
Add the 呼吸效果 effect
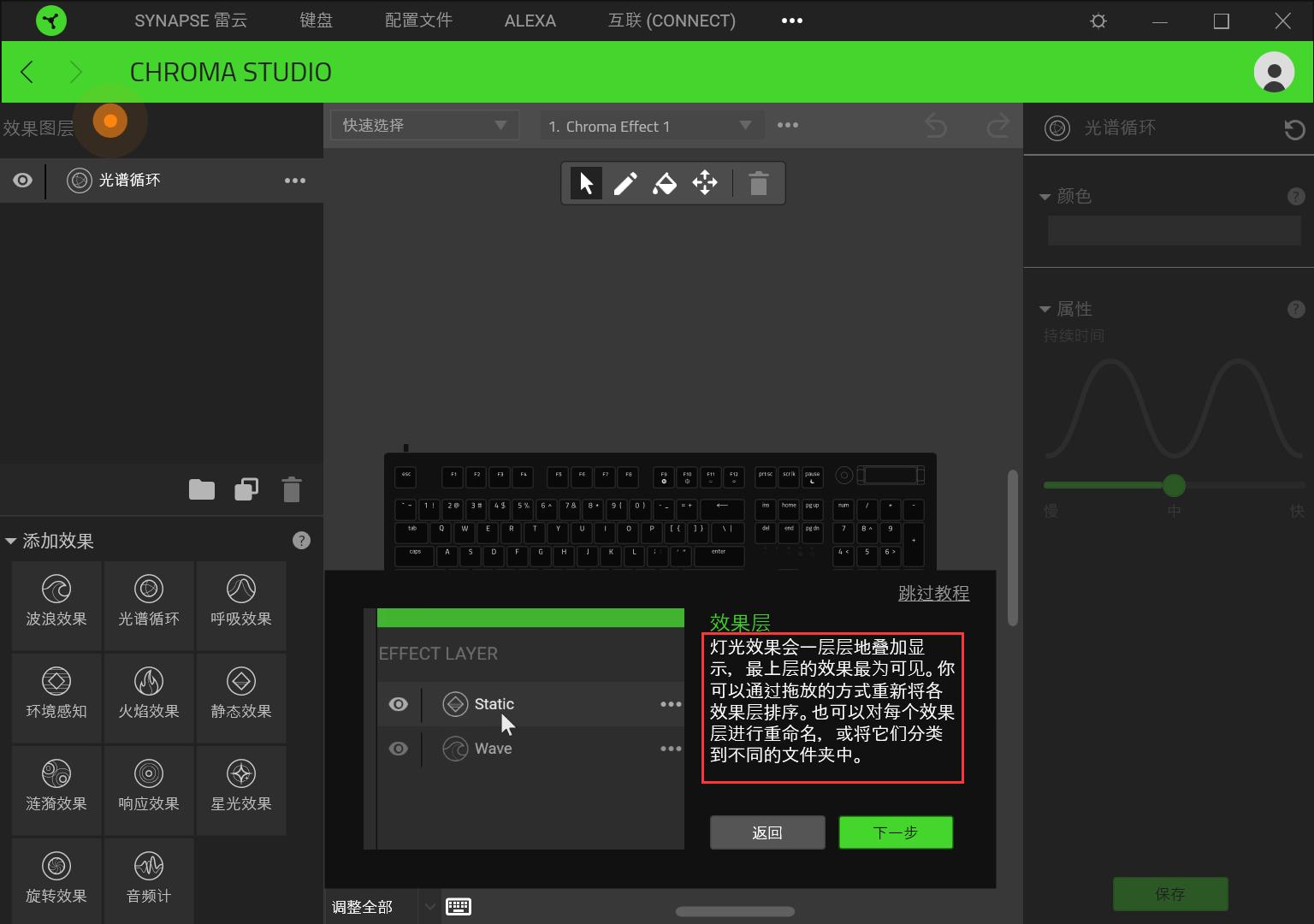click(x=241, y=605)
